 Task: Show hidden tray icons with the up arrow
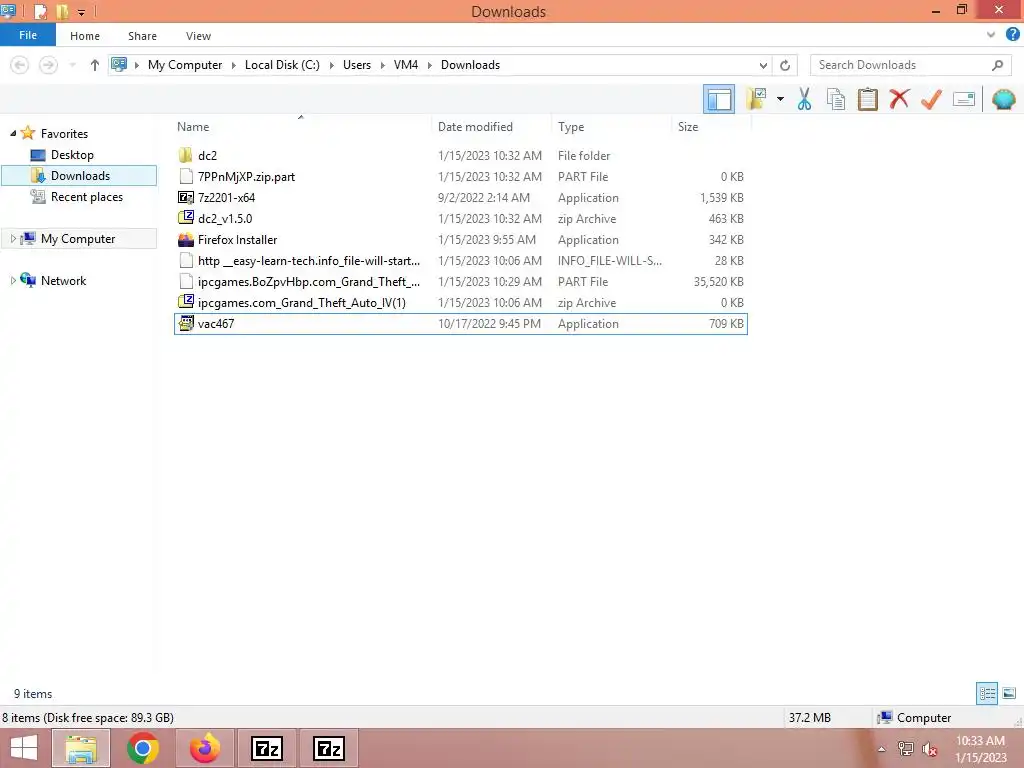[882, 748]
